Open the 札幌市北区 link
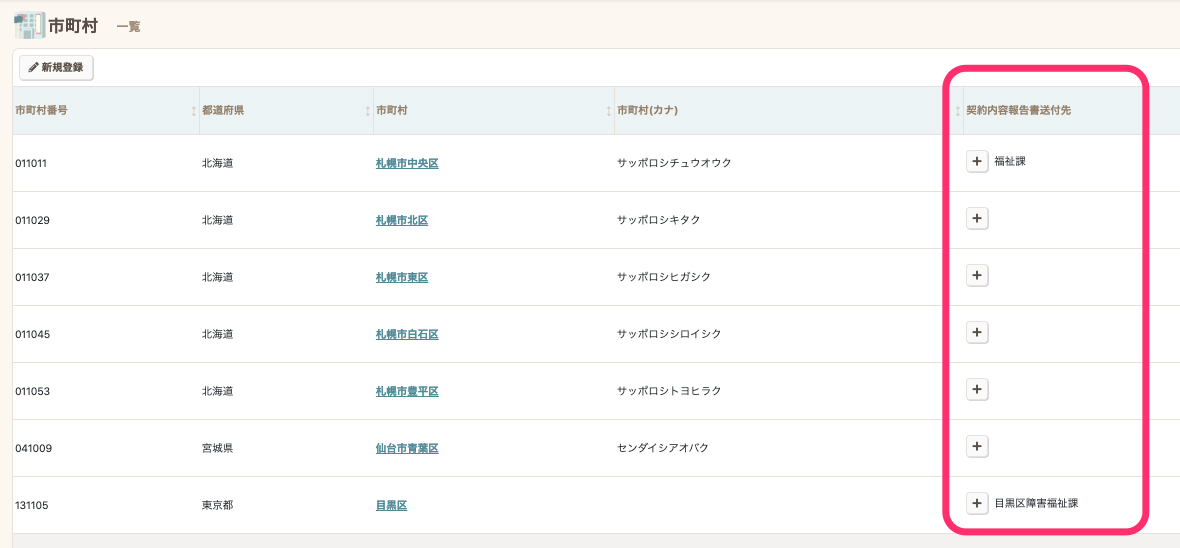Screen dimensions: 1180x548 click(401, 220)
